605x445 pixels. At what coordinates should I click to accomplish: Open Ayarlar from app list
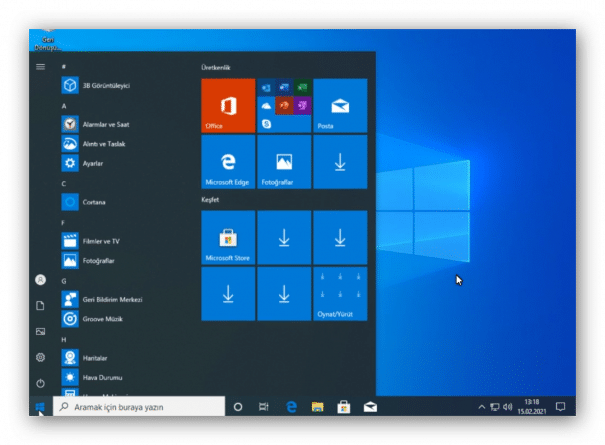(83, 163)
